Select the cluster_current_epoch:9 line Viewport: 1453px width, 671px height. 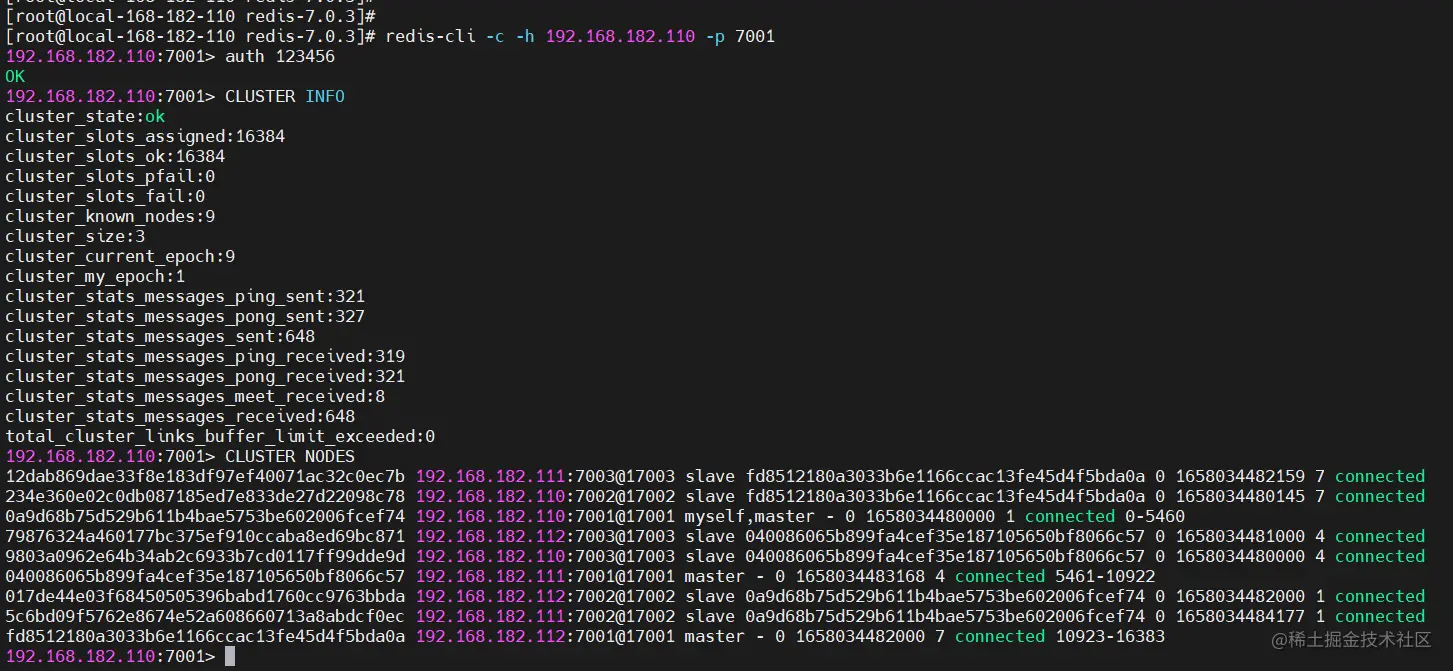coord(120,257)
